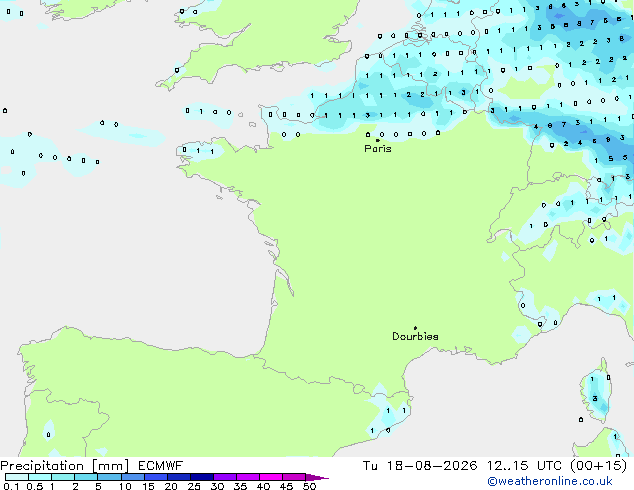The image size is (634, 490).
Task: Select the black dot marker above Dourbies label
Action: [415, 328]
